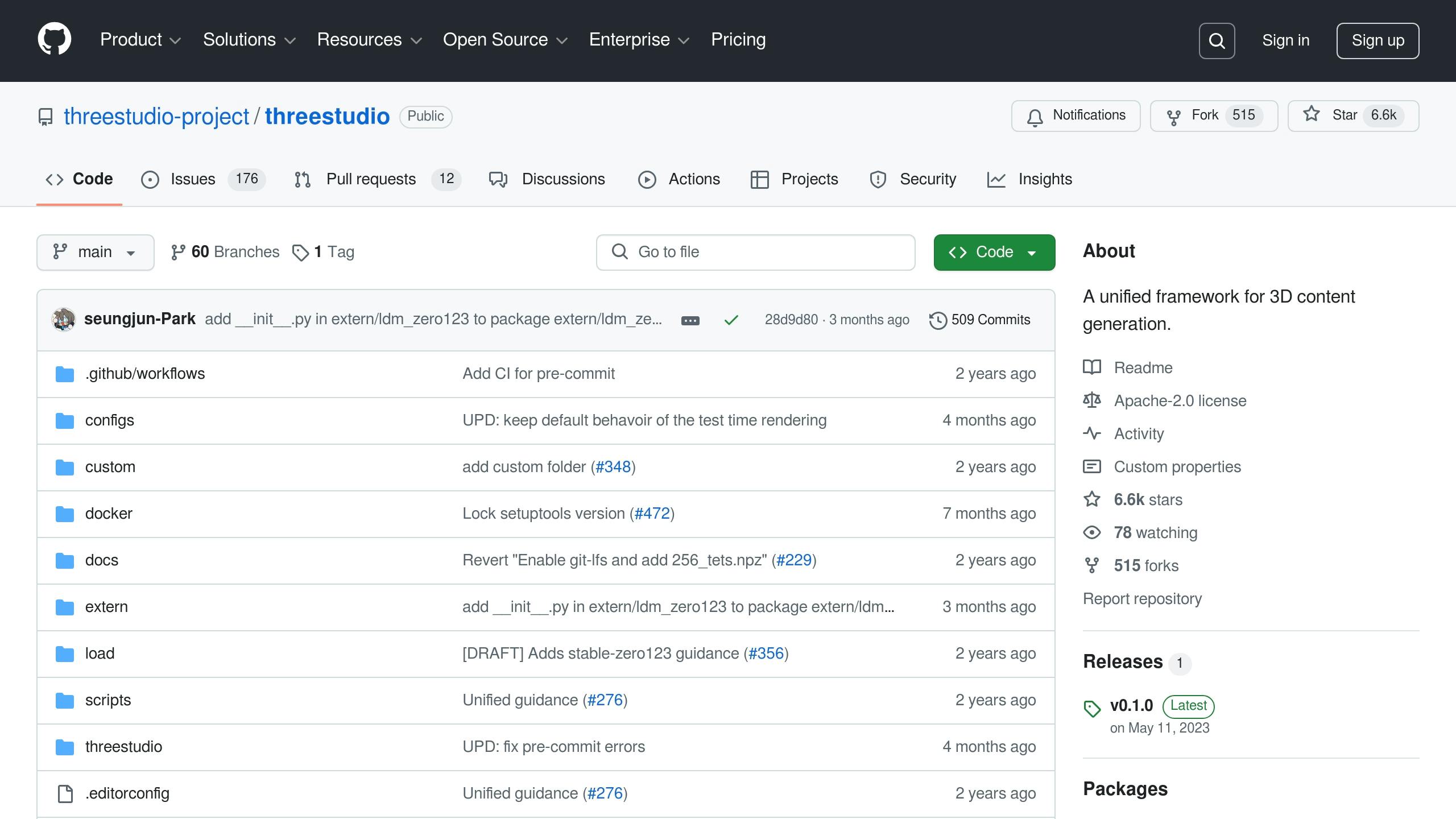Click the threestudio folder icon
The height and width of the screenshot is (819, 1456).
(65, 747)
